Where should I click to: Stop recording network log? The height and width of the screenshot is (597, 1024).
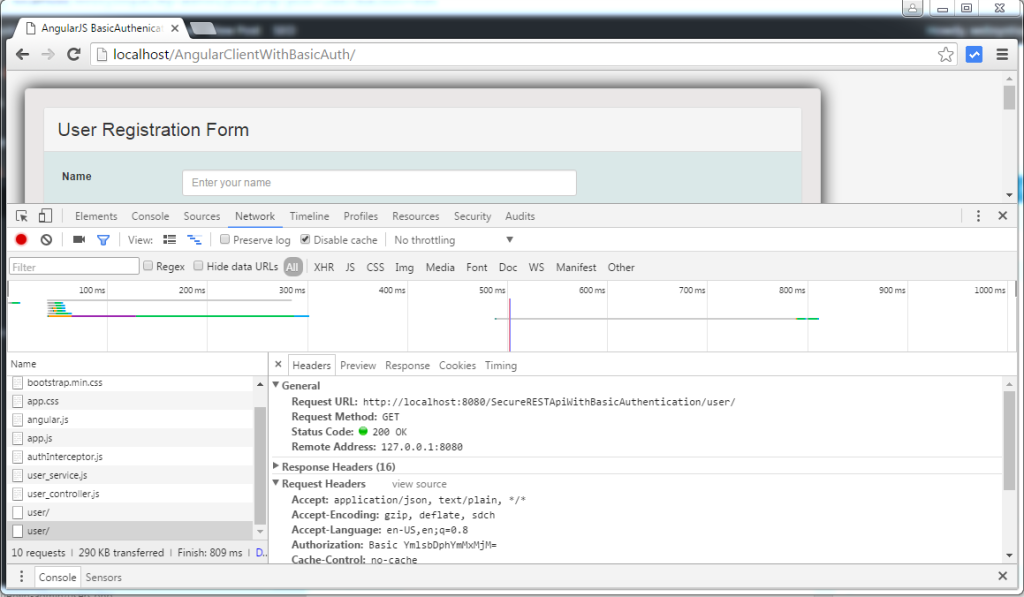19,240
